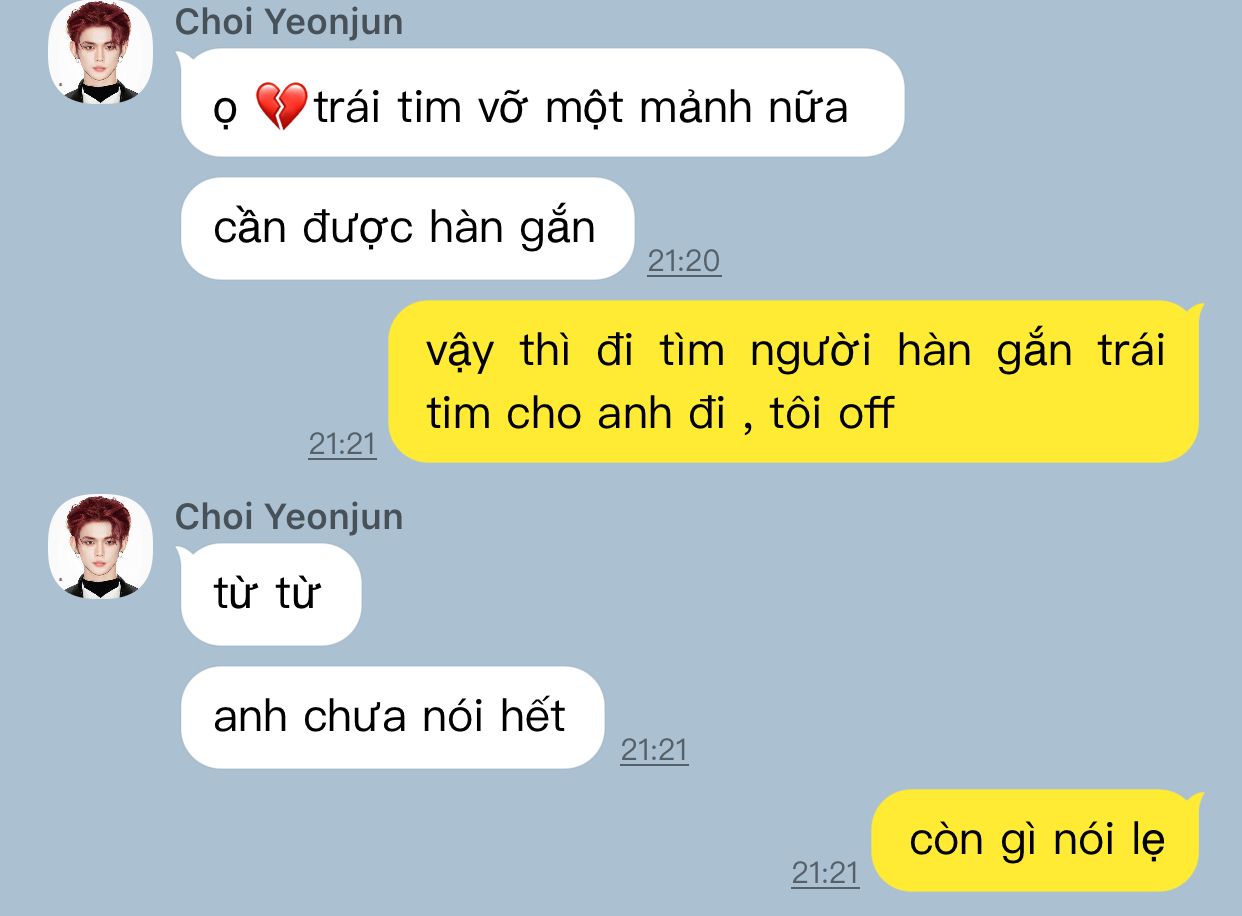Screen dimensions: 1242x916
Task: Click the 21:21 timestamp beside the long yellow message
Action: click(342, 444)
